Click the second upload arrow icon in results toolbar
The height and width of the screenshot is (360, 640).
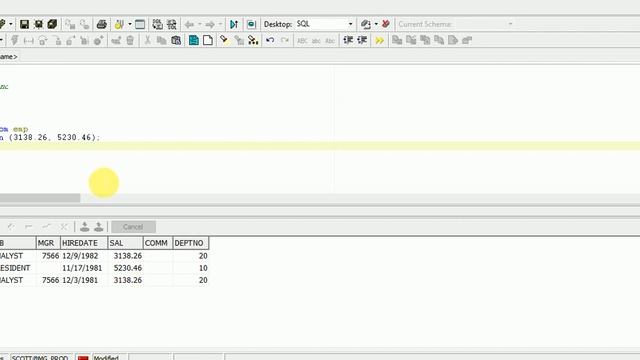[x=99, y=227]
